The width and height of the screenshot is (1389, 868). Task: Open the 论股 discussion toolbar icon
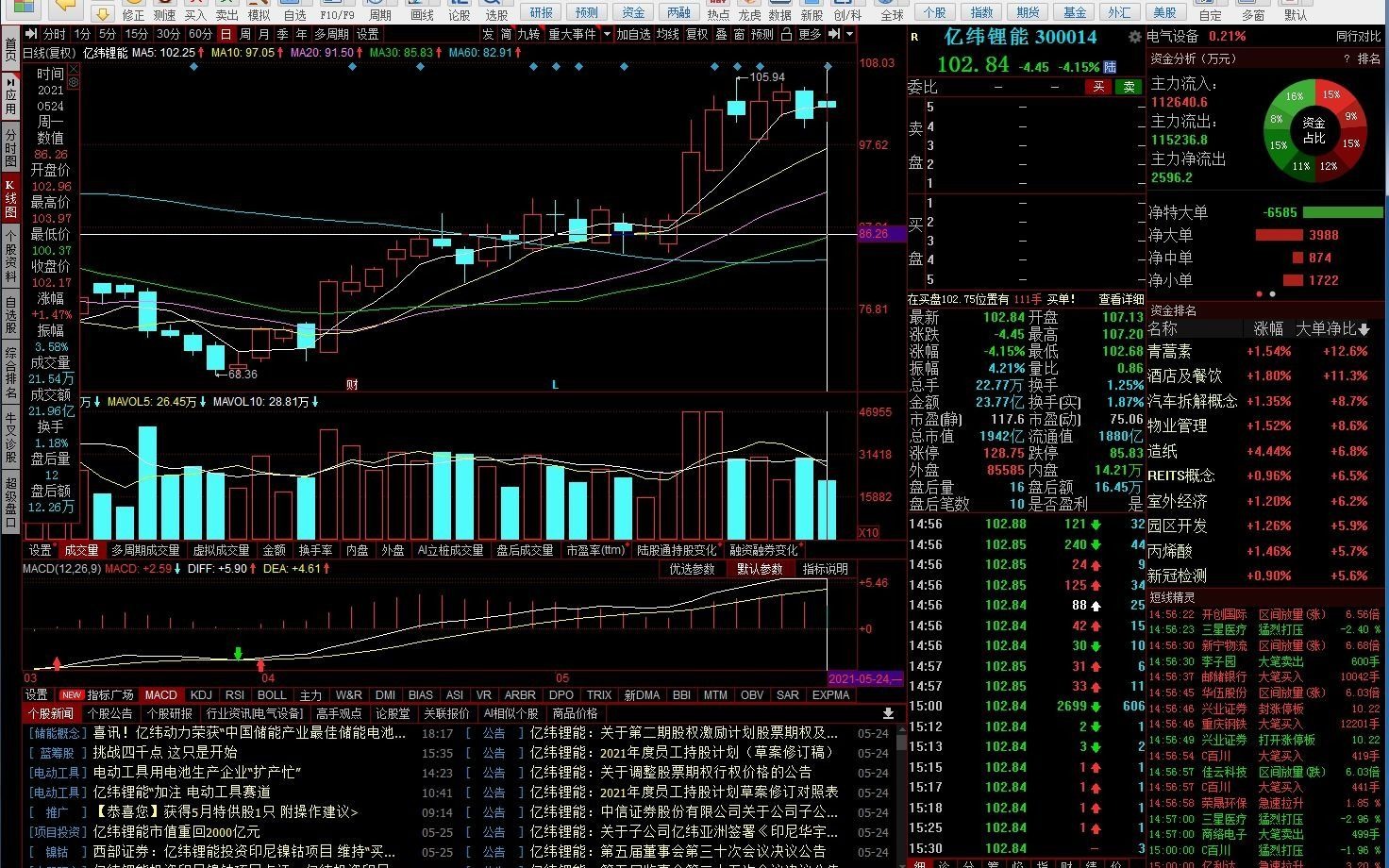tap(459, 11)
